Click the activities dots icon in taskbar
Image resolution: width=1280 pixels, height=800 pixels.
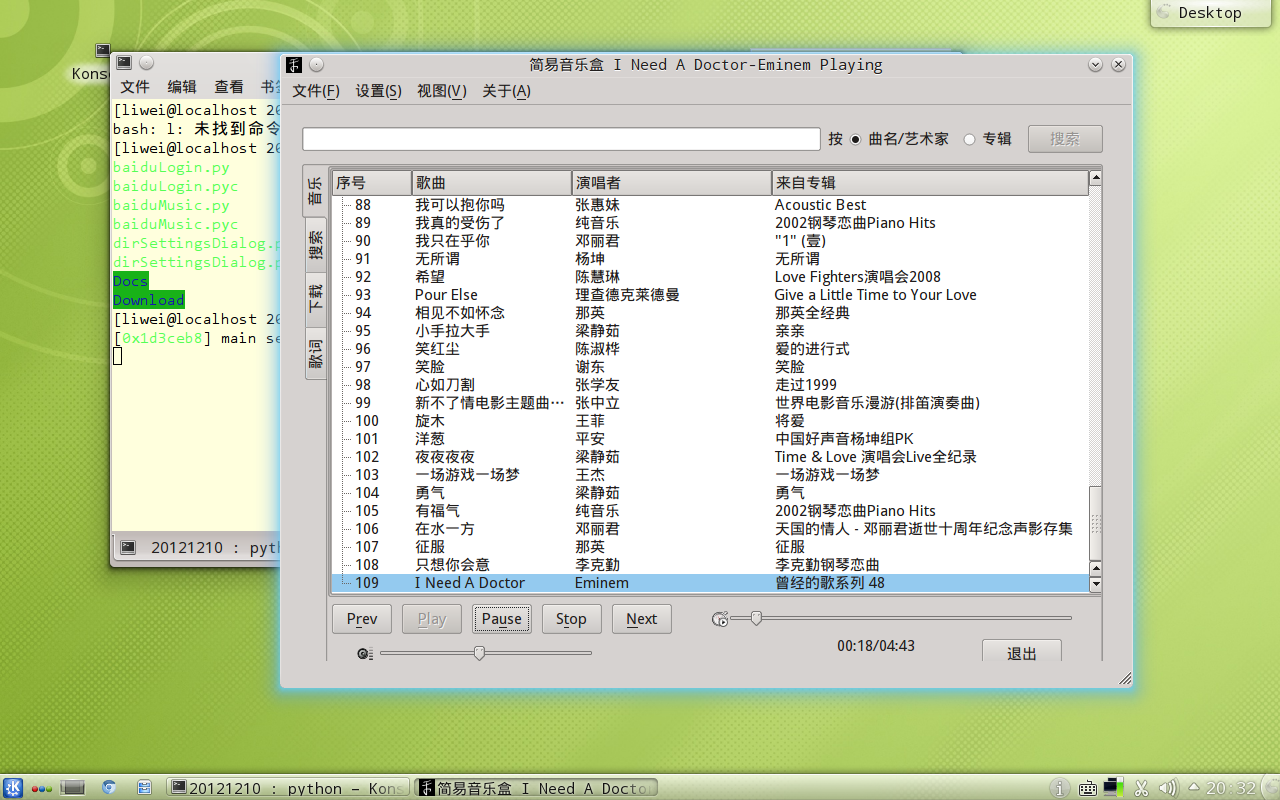pos(43,788)
